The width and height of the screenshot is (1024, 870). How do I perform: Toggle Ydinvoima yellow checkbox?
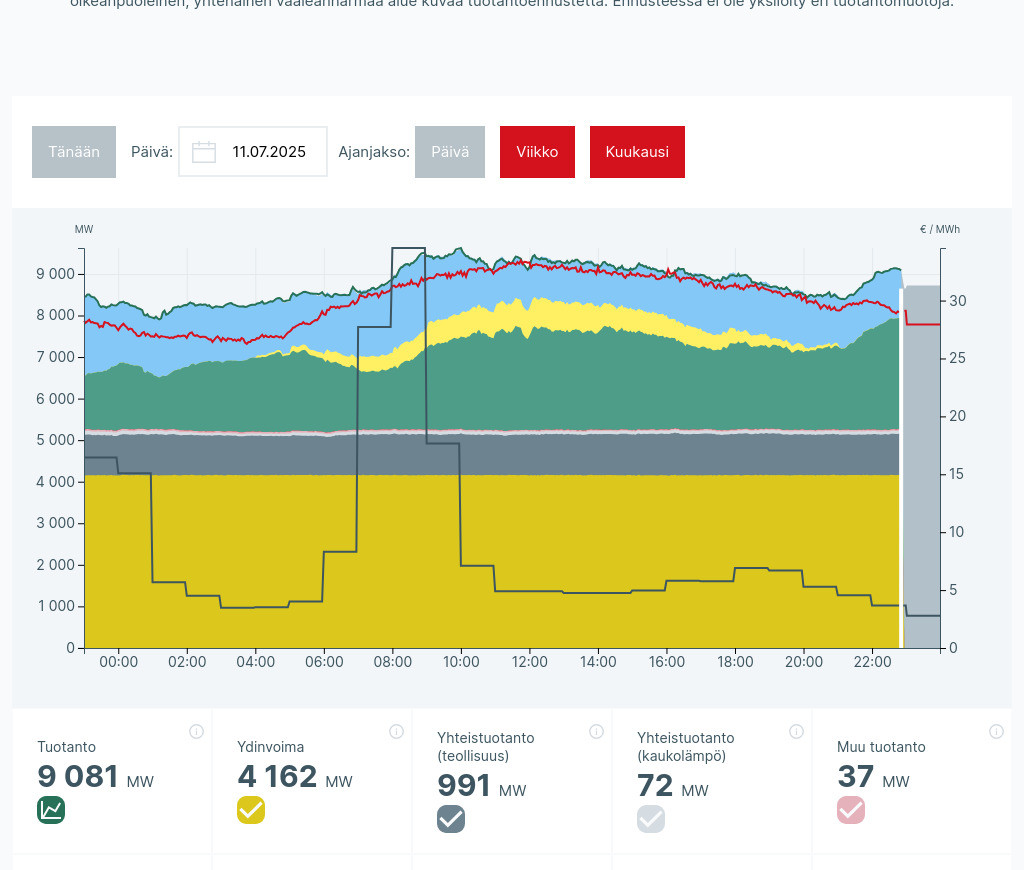point(251,810)
